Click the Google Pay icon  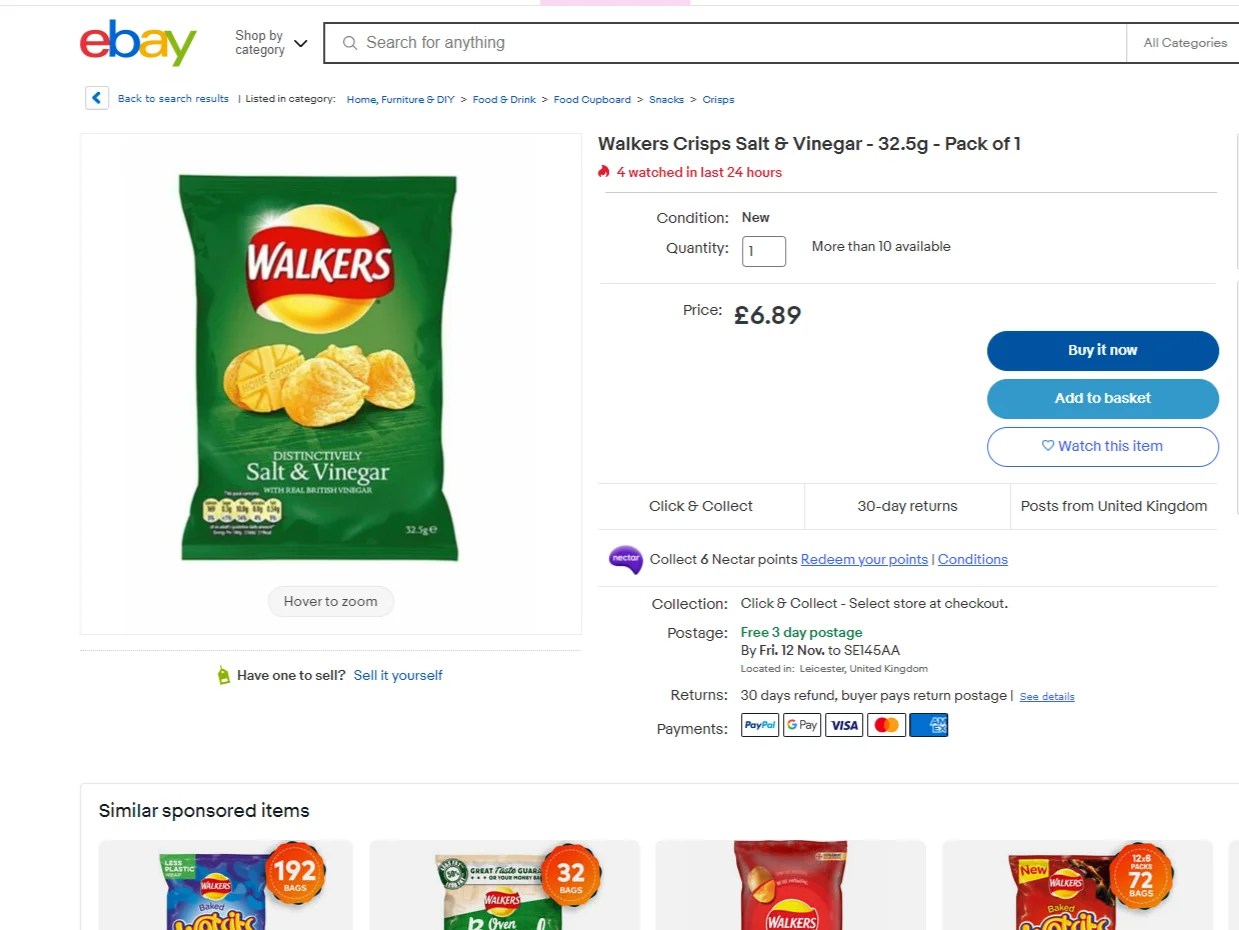coord(802,725)
